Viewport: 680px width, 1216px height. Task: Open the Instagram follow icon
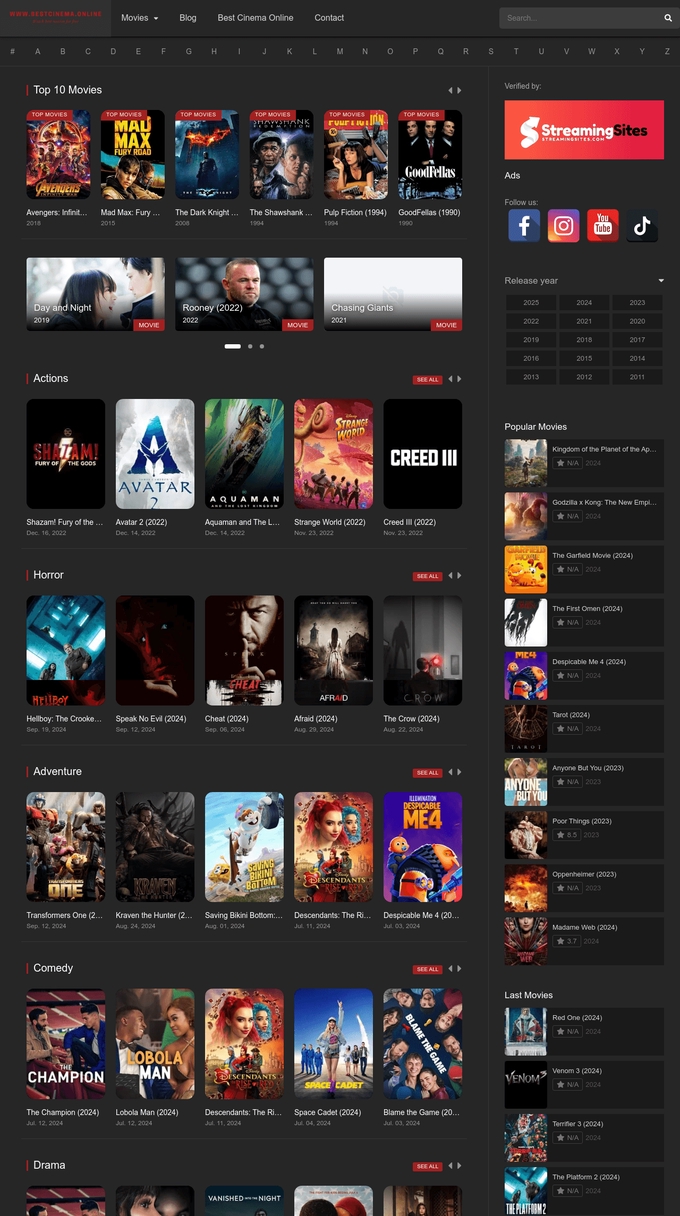563,226
